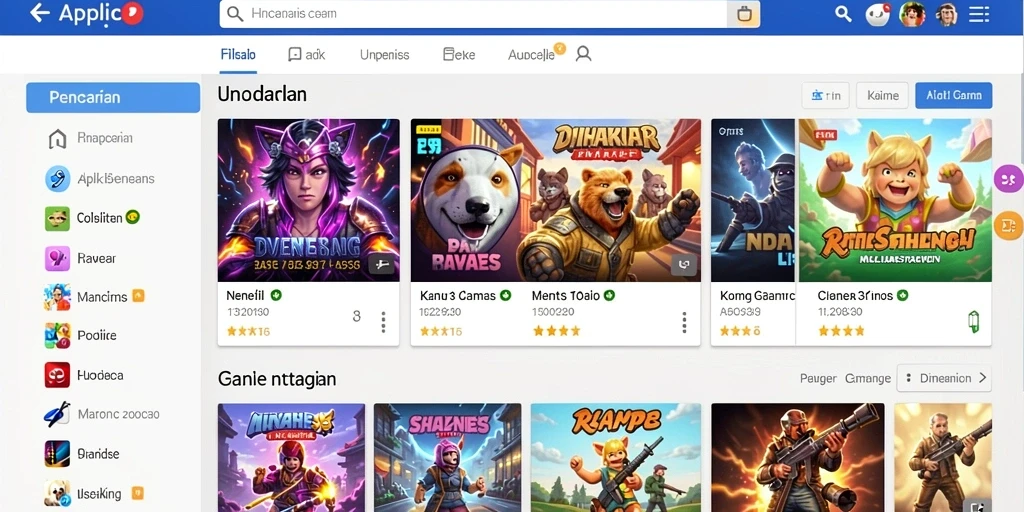The height and width of the screenshot is (512, 1024).
Task: Open Ninahe game thumbnail in lower row
Action: (x=291, y=458)
